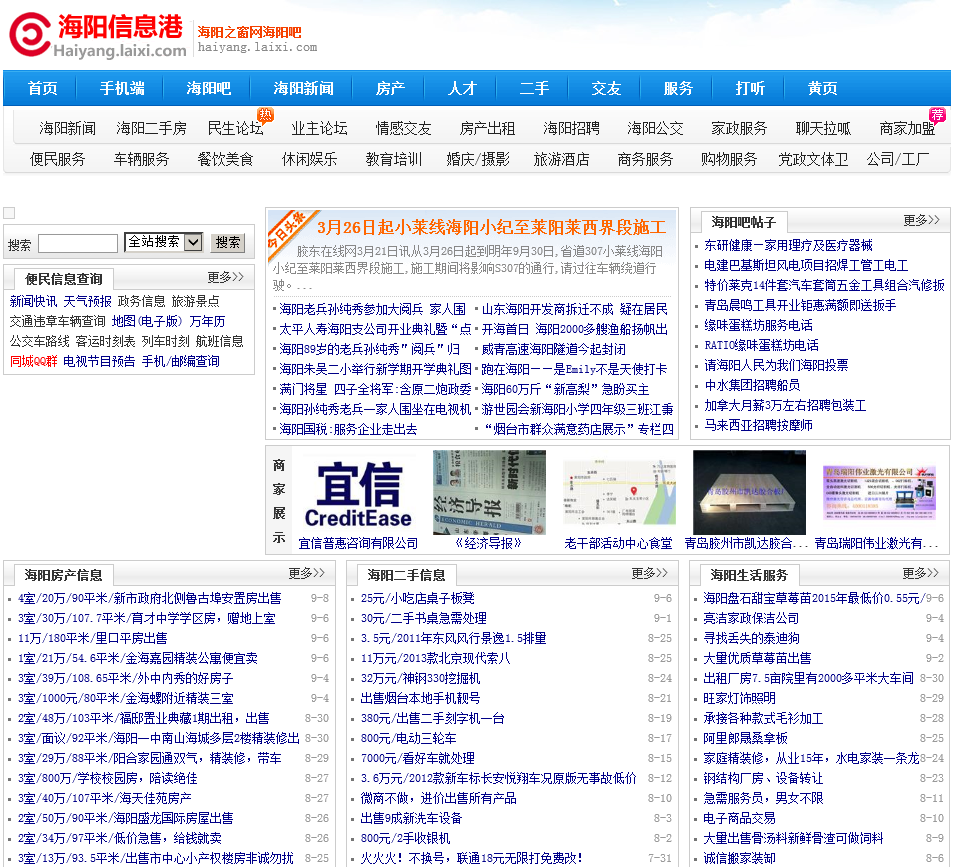Expand 更多 in 海阳吧帖子 panel
The image size is (954, 867).
(x=921, y=220)
